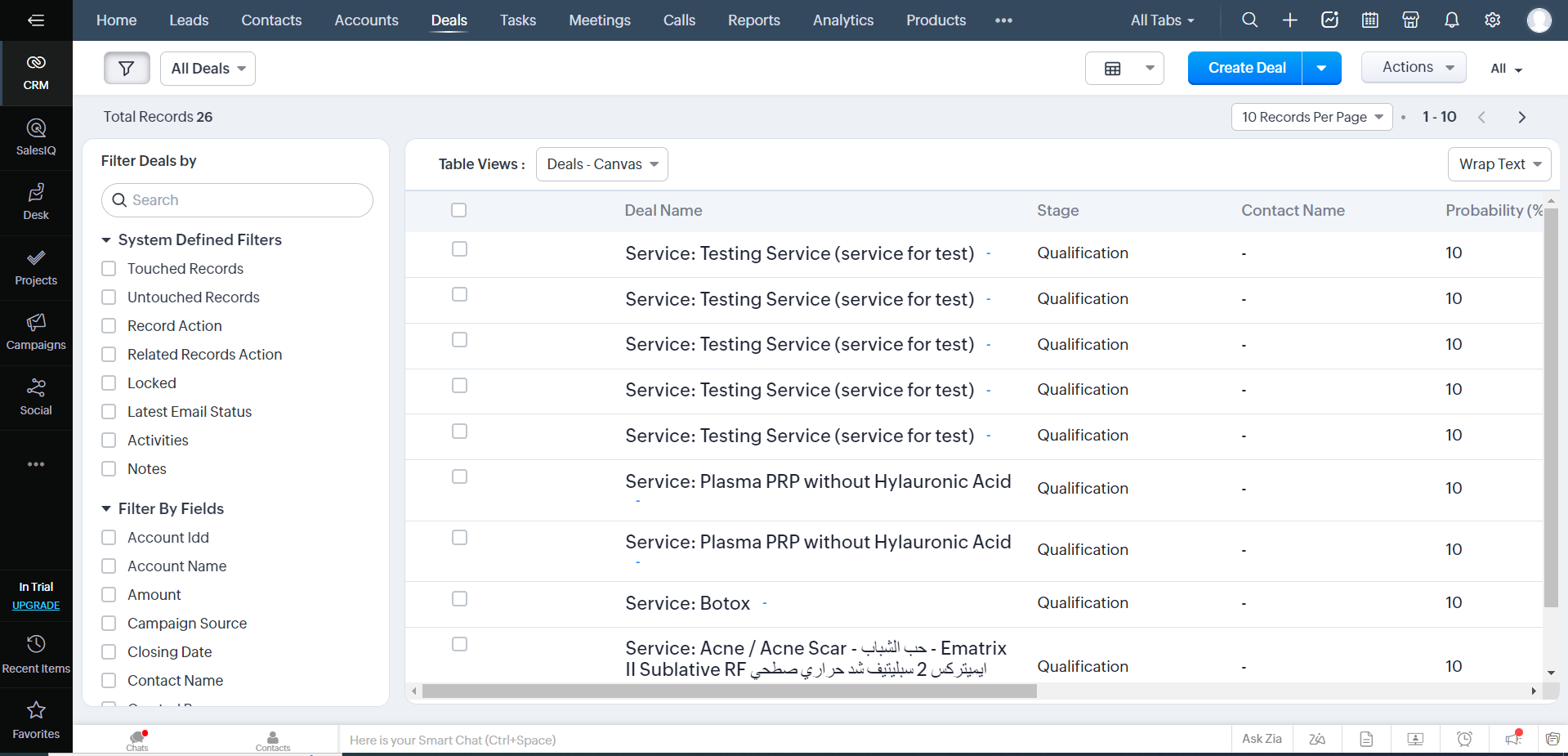1568x756 pixels.
Task: Check the Untouched Records filter
Action: tap(109, 297)
